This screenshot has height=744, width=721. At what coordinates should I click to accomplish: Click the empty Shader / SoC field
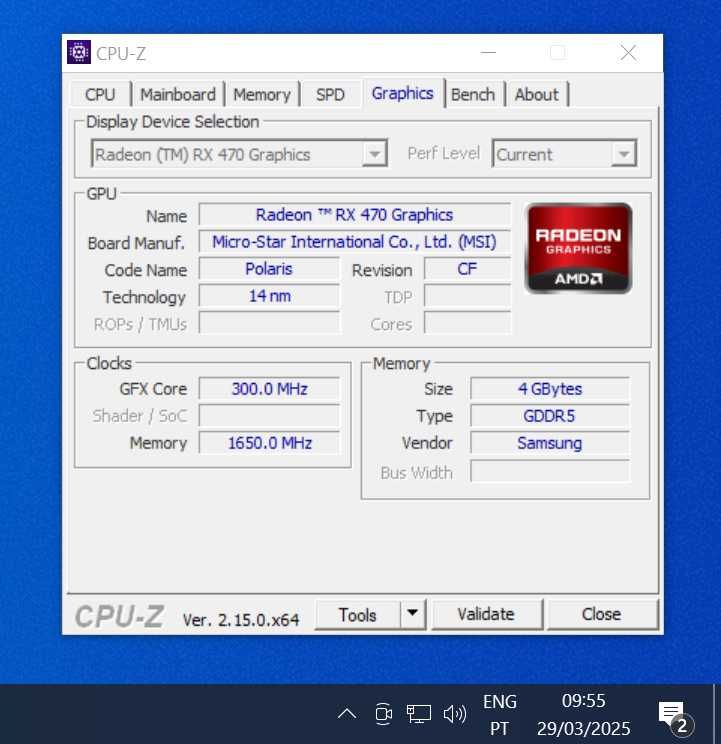click(x=269, y=416)
